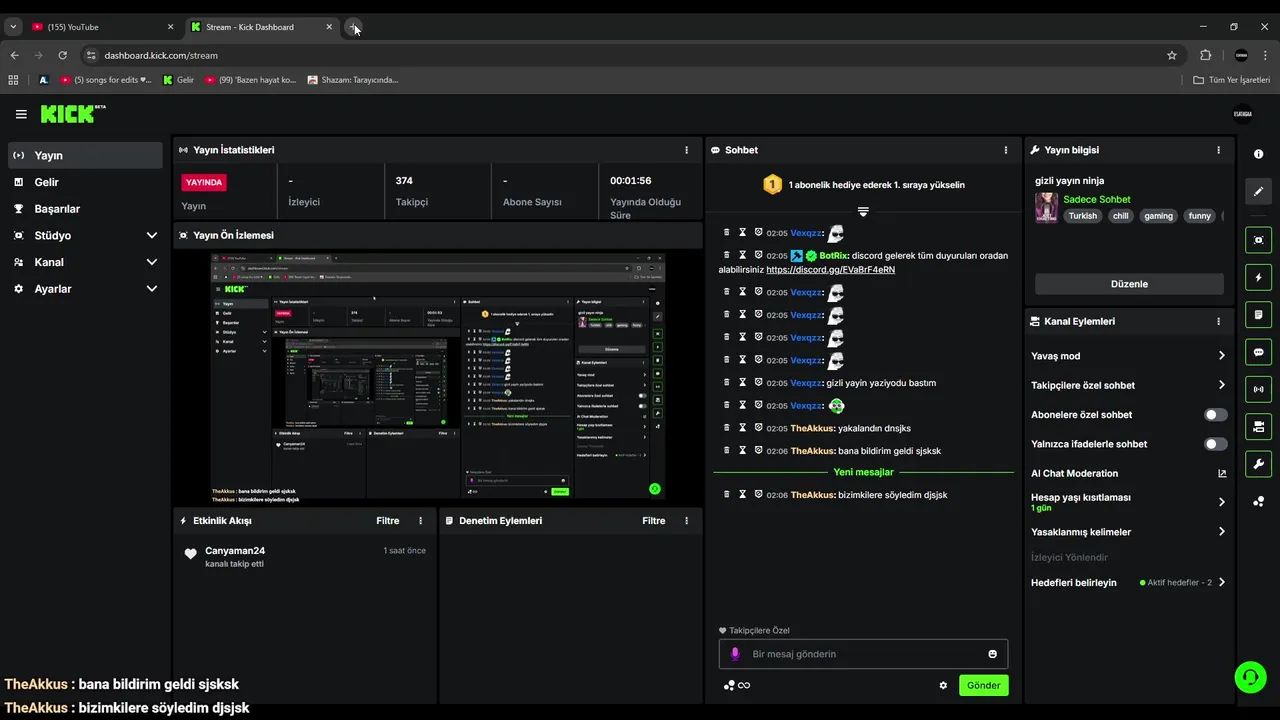
Task: Open Kanal Eylemleri panel options menu
Action: pos(1218,322)
